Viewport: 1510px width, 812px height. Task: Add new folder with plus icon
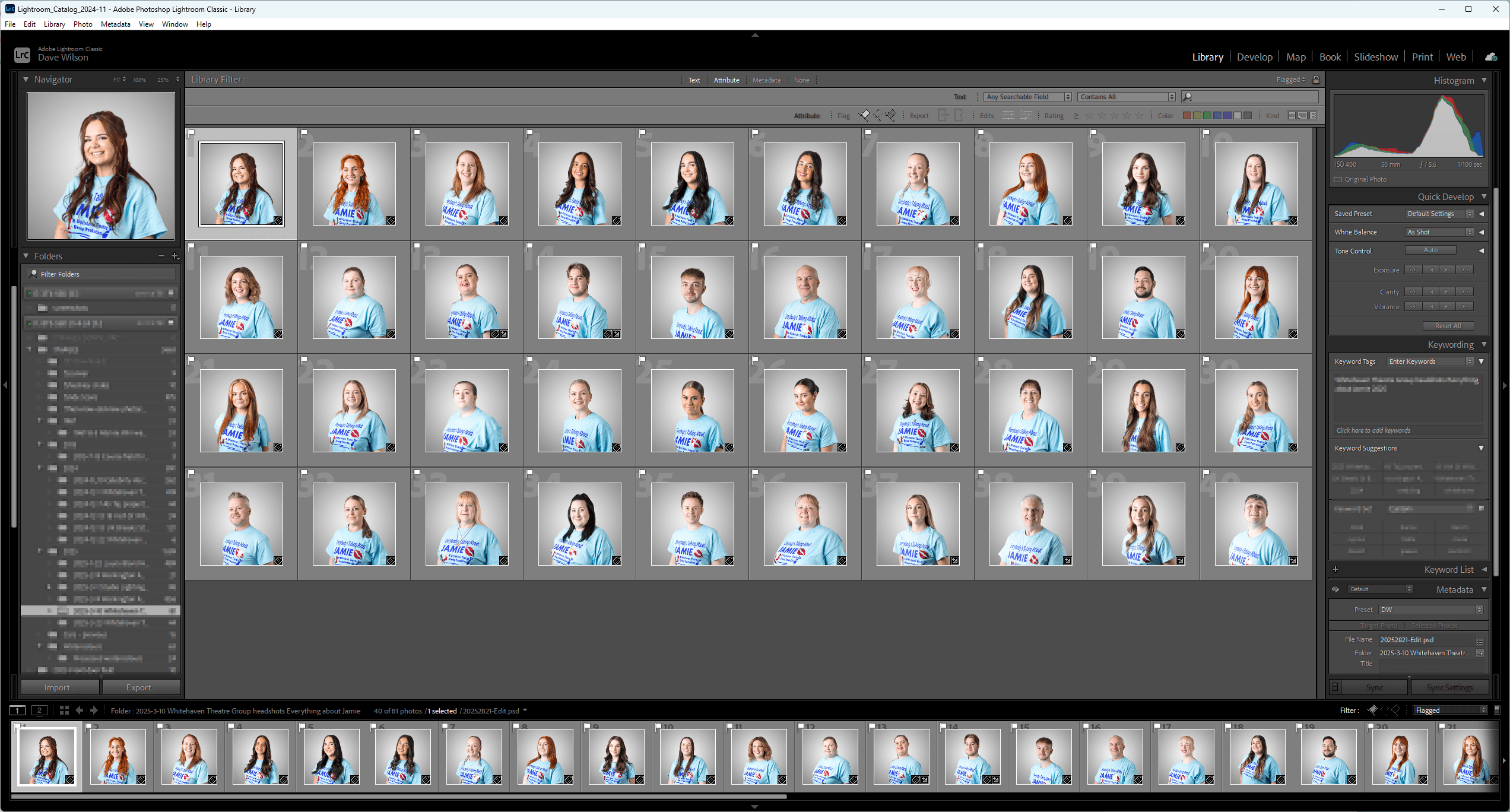point(175,256)
